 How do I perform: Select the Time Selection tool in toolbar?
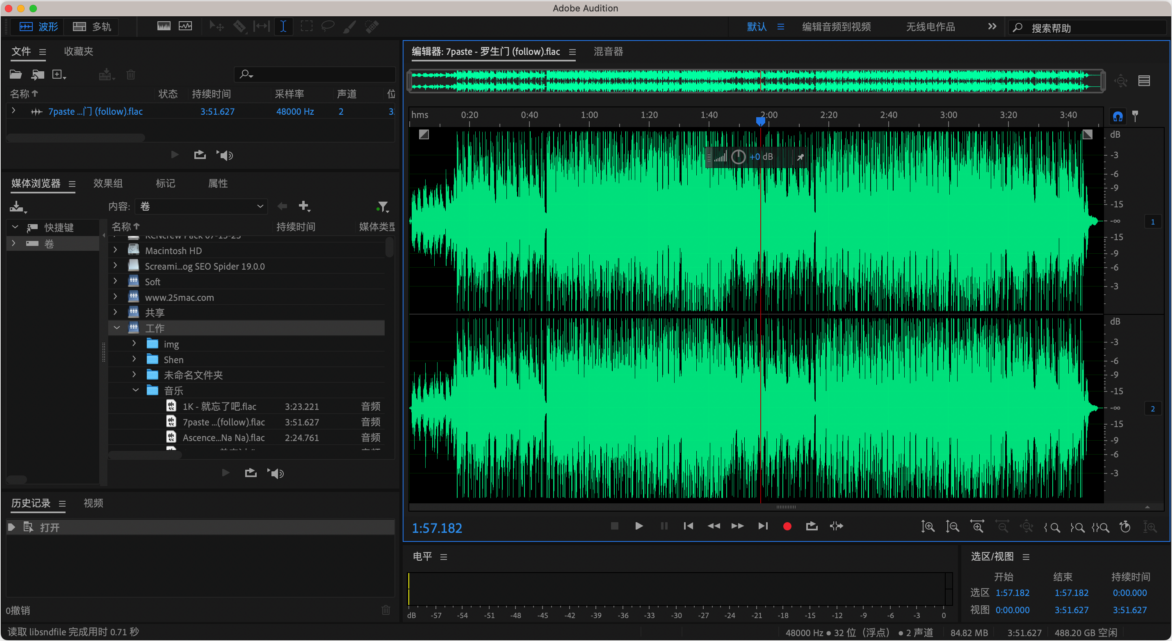point(283,26)
